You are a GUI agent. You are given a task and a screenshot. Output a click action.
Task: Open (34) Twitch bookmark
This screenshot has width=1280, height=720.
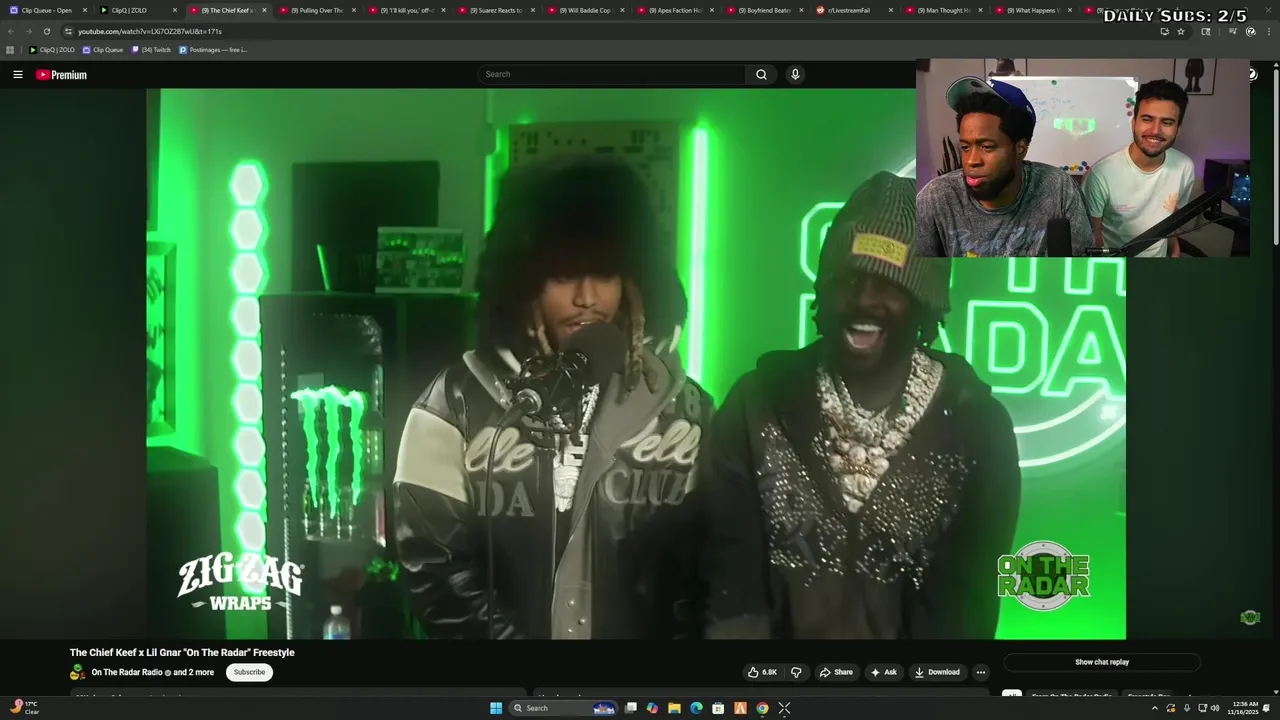point(151,50)
